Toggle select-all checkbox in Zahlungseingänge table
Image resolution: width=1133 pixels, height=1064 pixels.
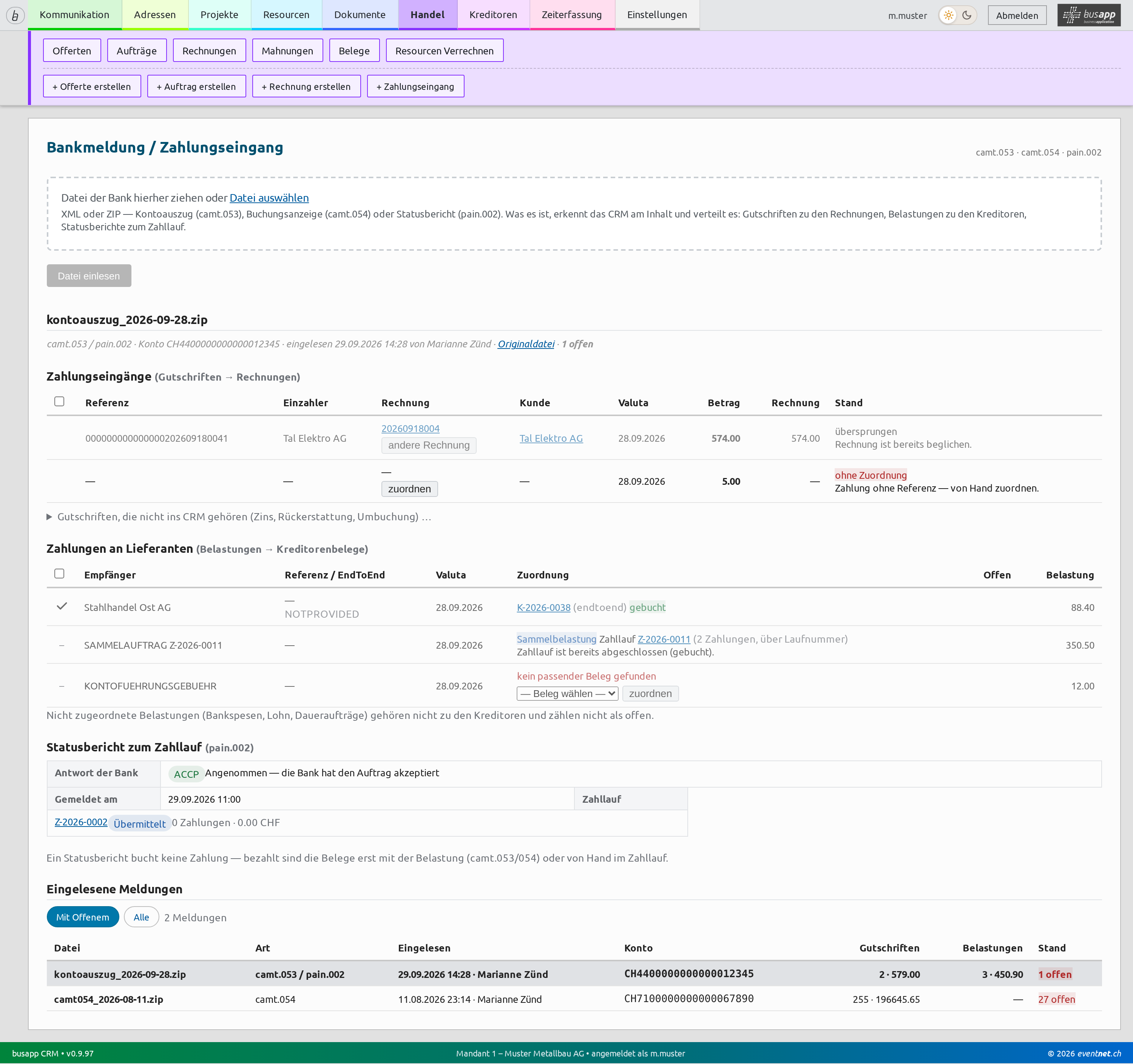[x=59, y=401]
